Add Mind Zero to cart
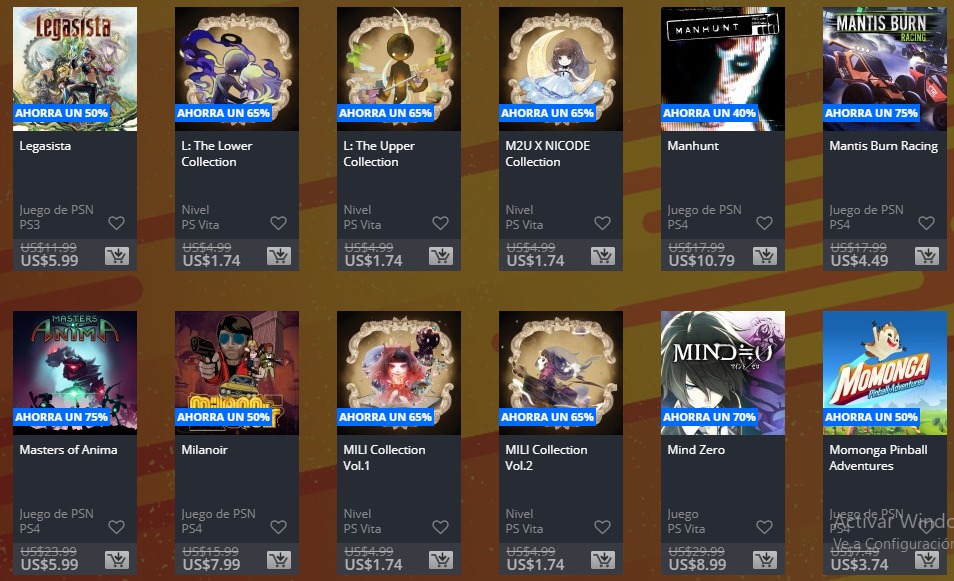The height and width of the screenshot is (581, 954). click(x=765, y=560)
